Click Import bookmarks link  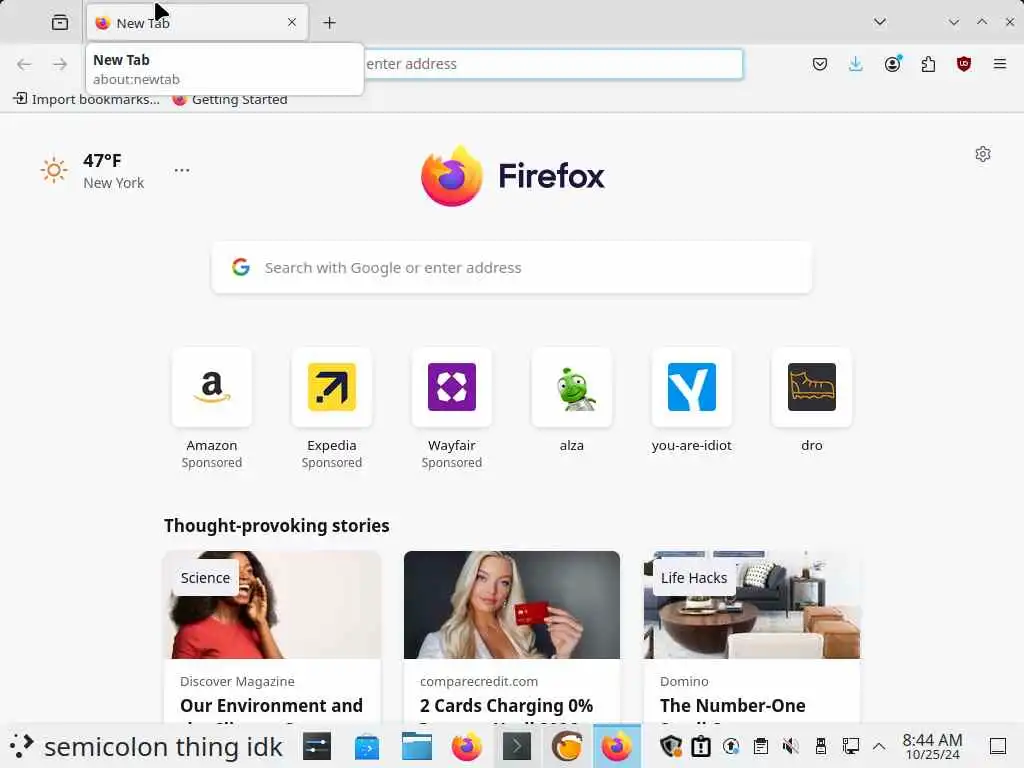87,99
